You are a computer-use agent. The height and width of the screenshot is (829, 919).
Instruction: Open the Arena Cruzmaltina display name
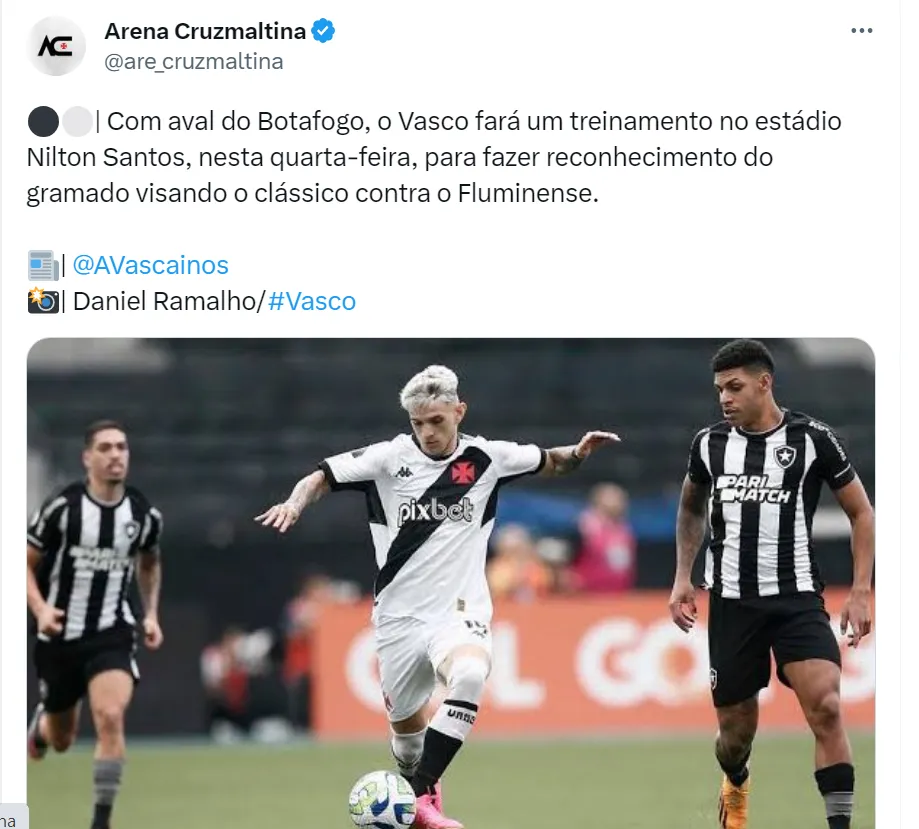click(x=205, y=31)
